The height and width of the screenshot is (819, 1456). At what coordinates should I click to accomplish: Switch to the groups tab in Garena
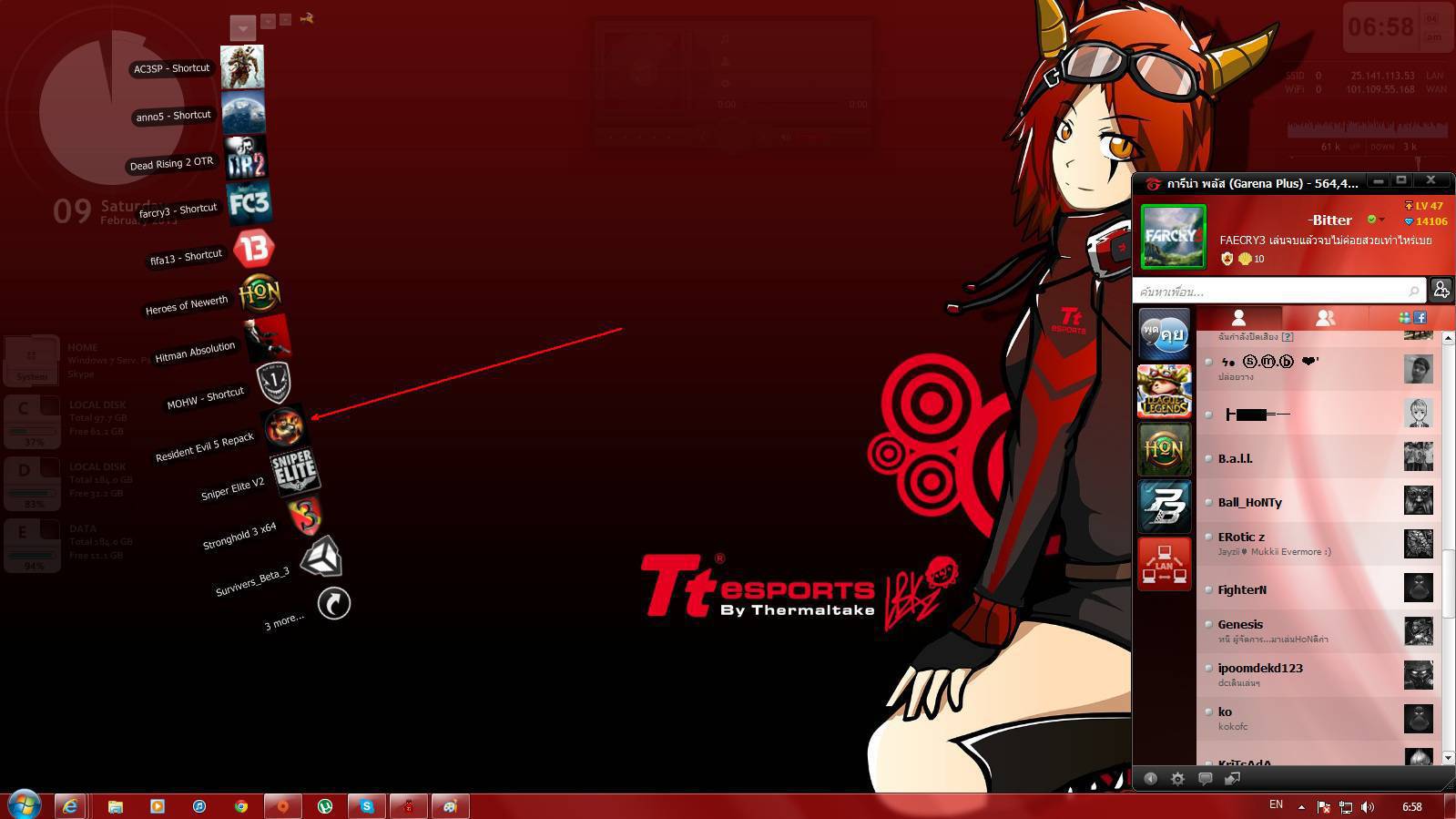1325,317
